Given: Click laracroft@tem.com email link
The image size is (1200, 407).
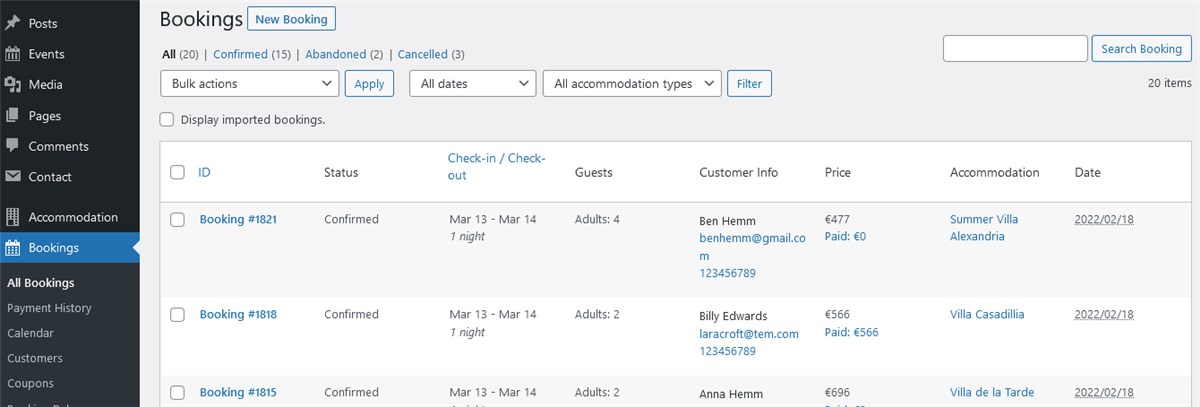Looking at the screenshot, I should (x=749, y=334).
